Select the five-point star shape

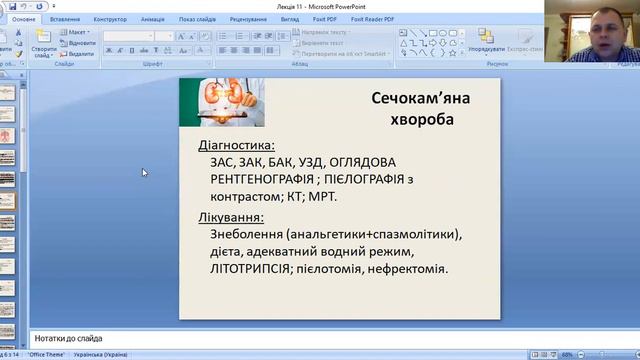pos(452,53)
